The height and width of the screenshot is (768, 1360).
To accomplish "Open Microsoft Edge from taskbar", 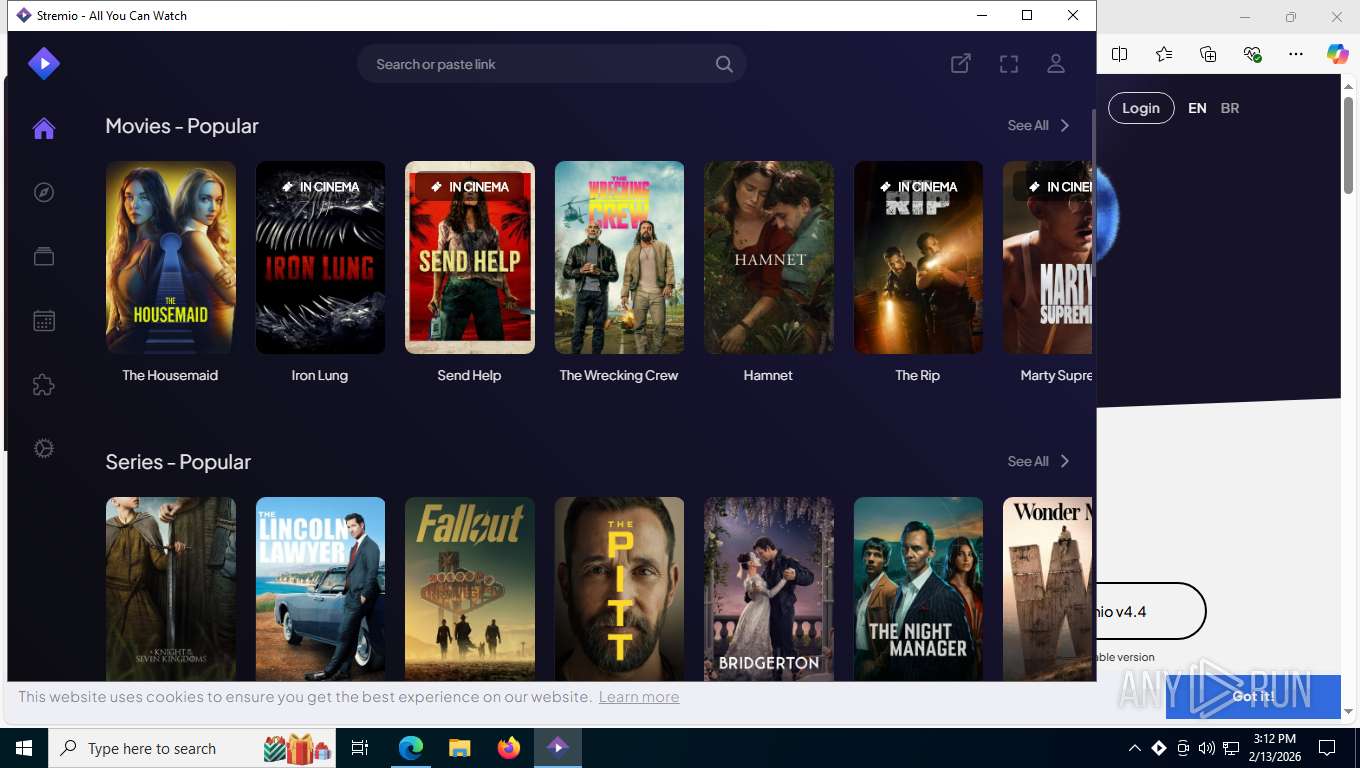I will click(x=411, y=748).
